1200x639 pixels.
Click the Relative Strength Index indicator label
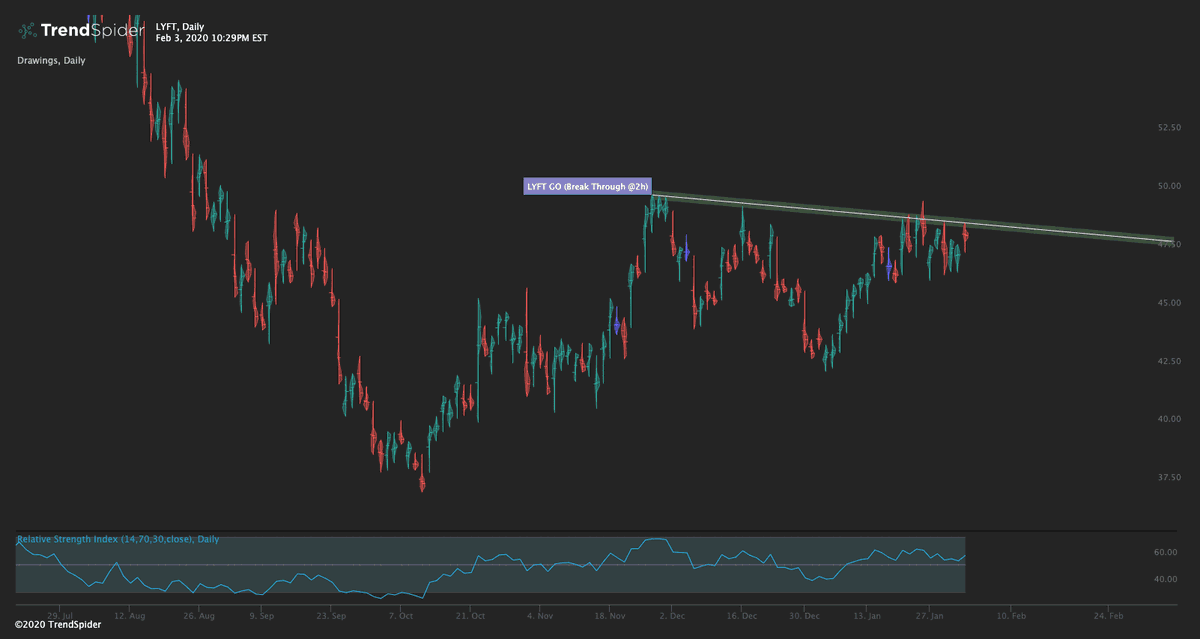(118, 539)
